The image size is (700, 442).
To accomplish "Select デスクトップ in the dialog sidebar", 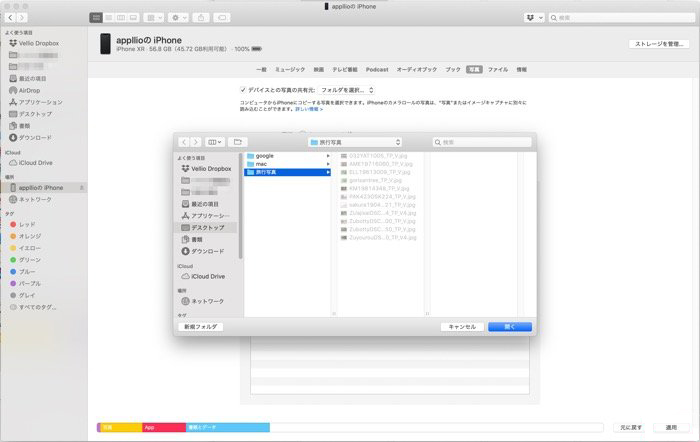I will [x=205, y=228].
